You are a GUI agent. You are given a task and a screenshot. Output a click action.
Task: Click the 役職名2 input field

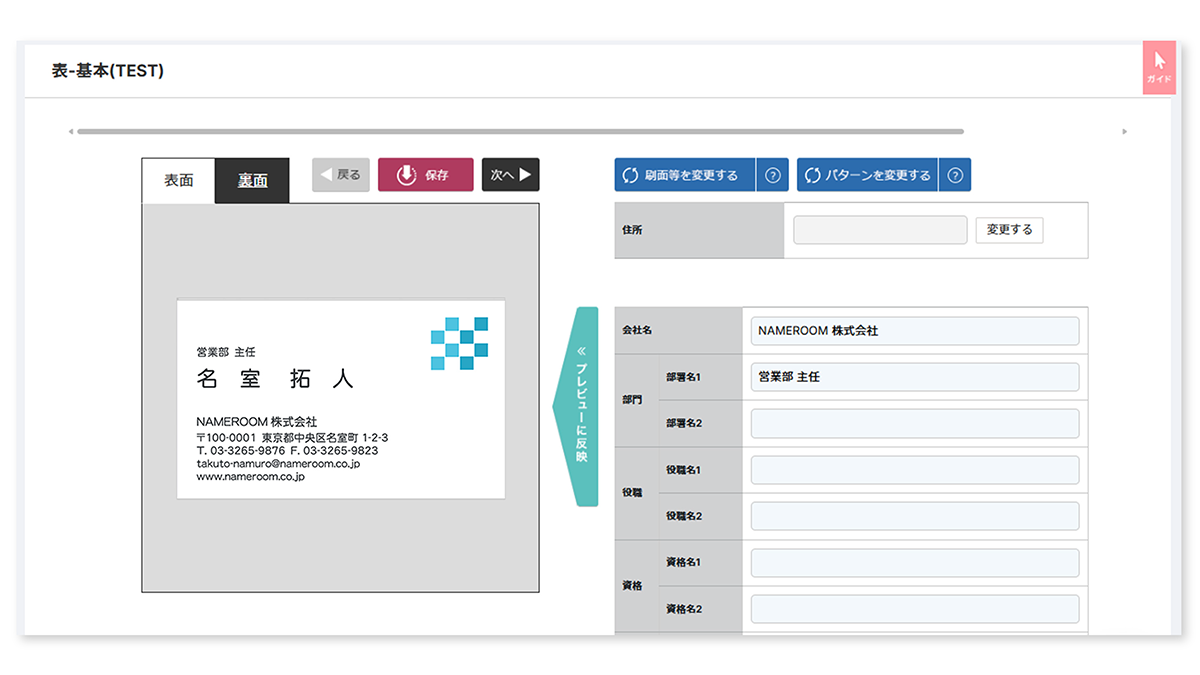(915, 516)
